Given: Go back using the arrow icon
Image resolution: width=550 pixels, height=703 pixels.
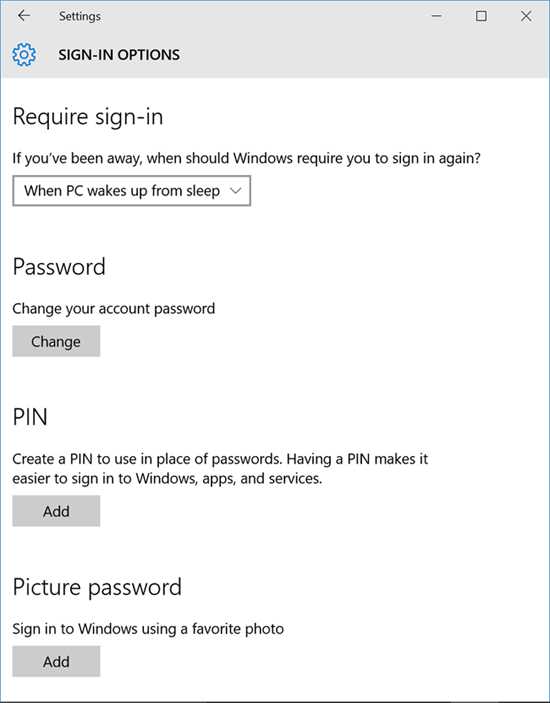Looking at the screenshot, I should coord(24,16).
